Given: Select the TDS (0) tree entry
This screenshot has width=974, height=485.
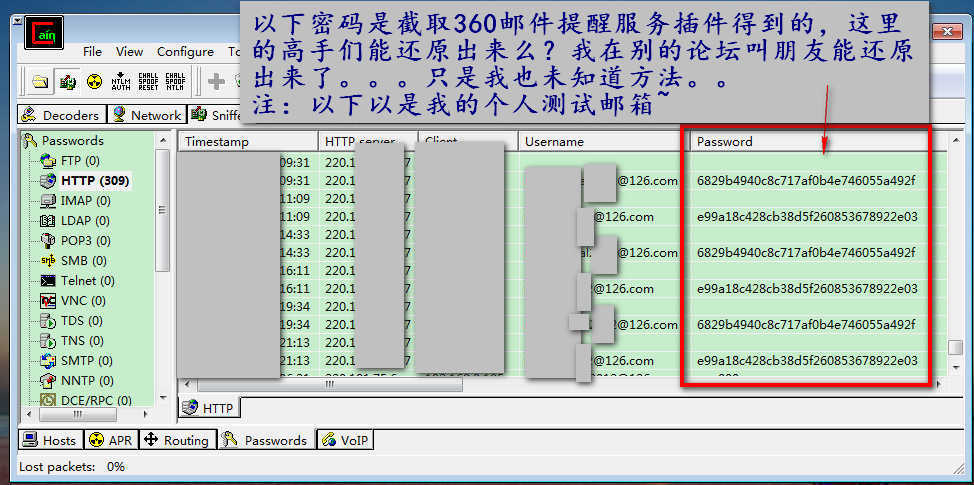Looking at the screenshot, I should [71, 321].
